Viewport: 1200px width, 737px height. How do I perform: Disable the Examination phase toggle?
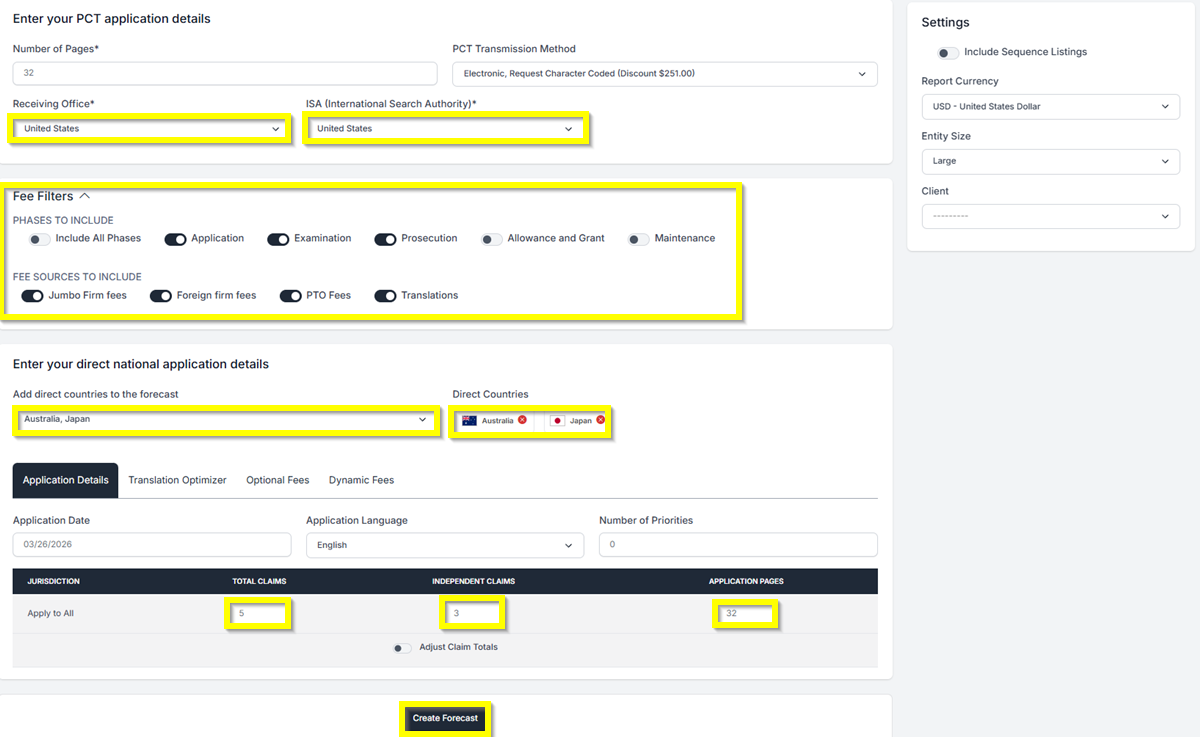tap(278, 239)
